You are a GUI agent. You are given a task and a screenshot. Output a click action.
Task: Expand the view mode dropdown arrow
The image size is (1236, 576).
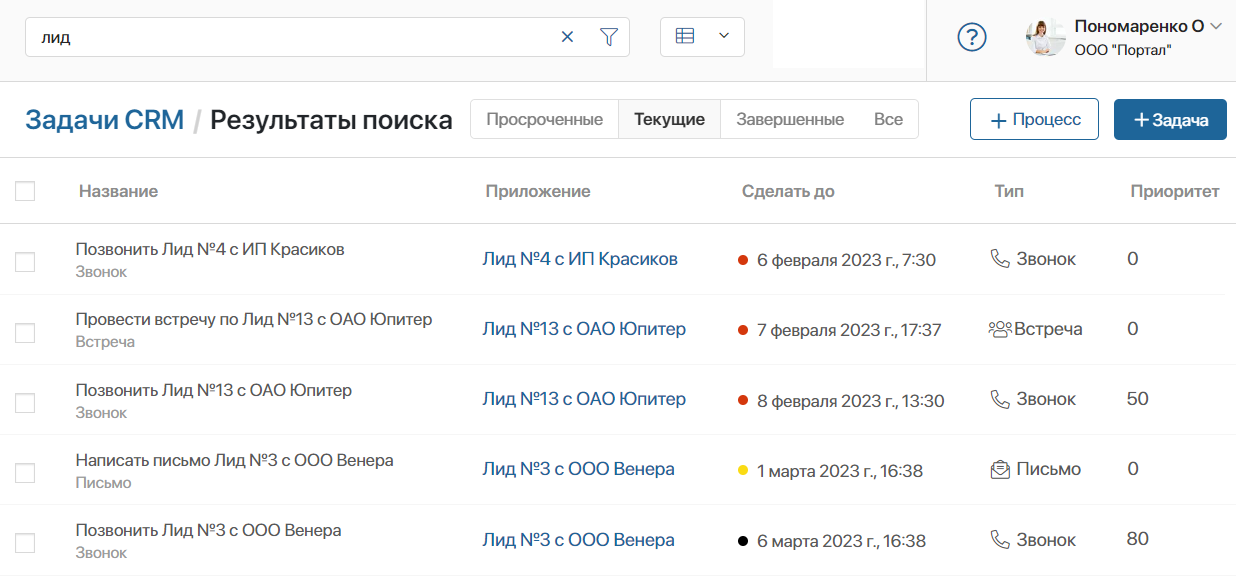pyautogui.click(x=724, y=36)
